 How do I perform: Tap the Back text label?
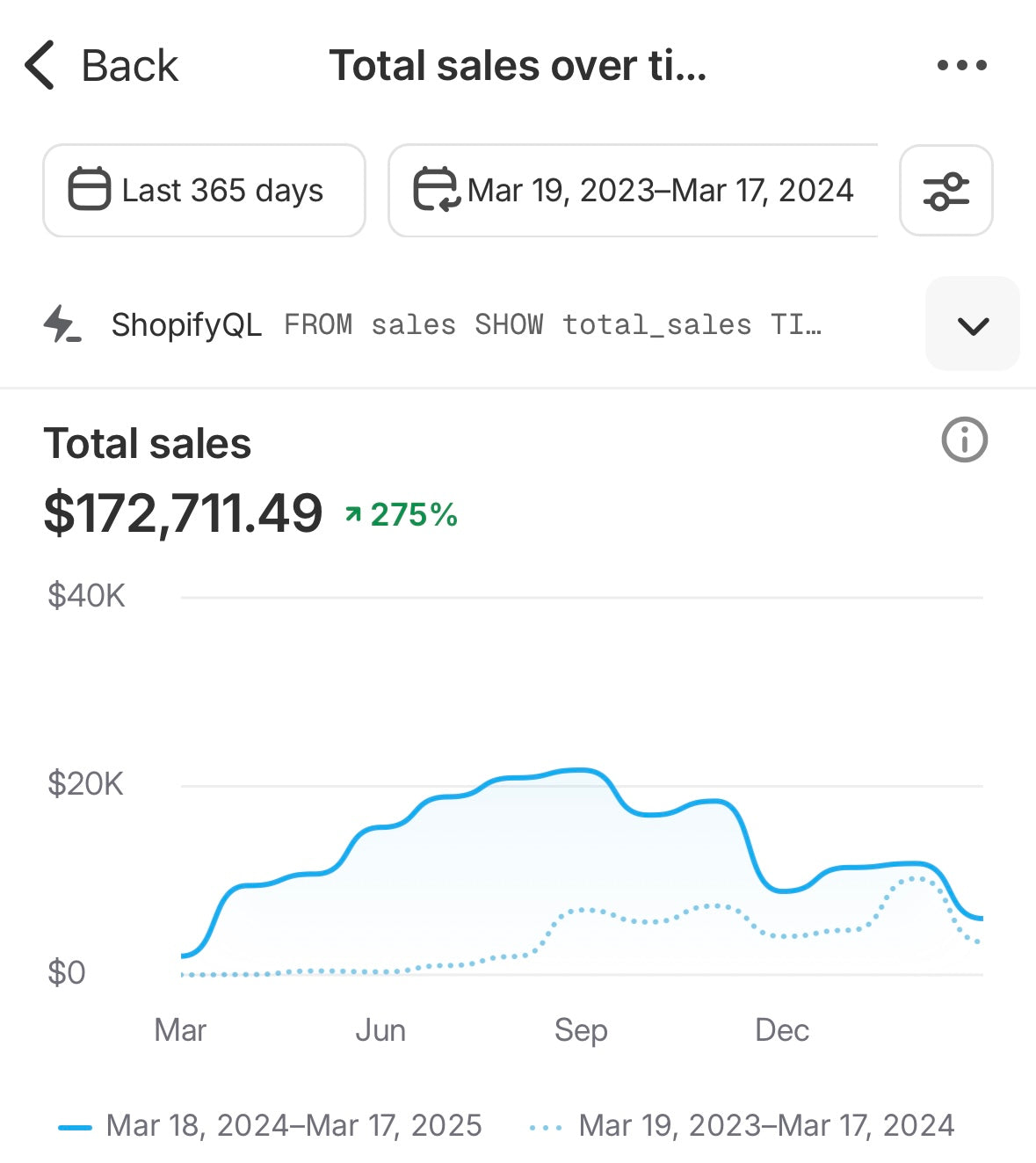pos(129,66)
